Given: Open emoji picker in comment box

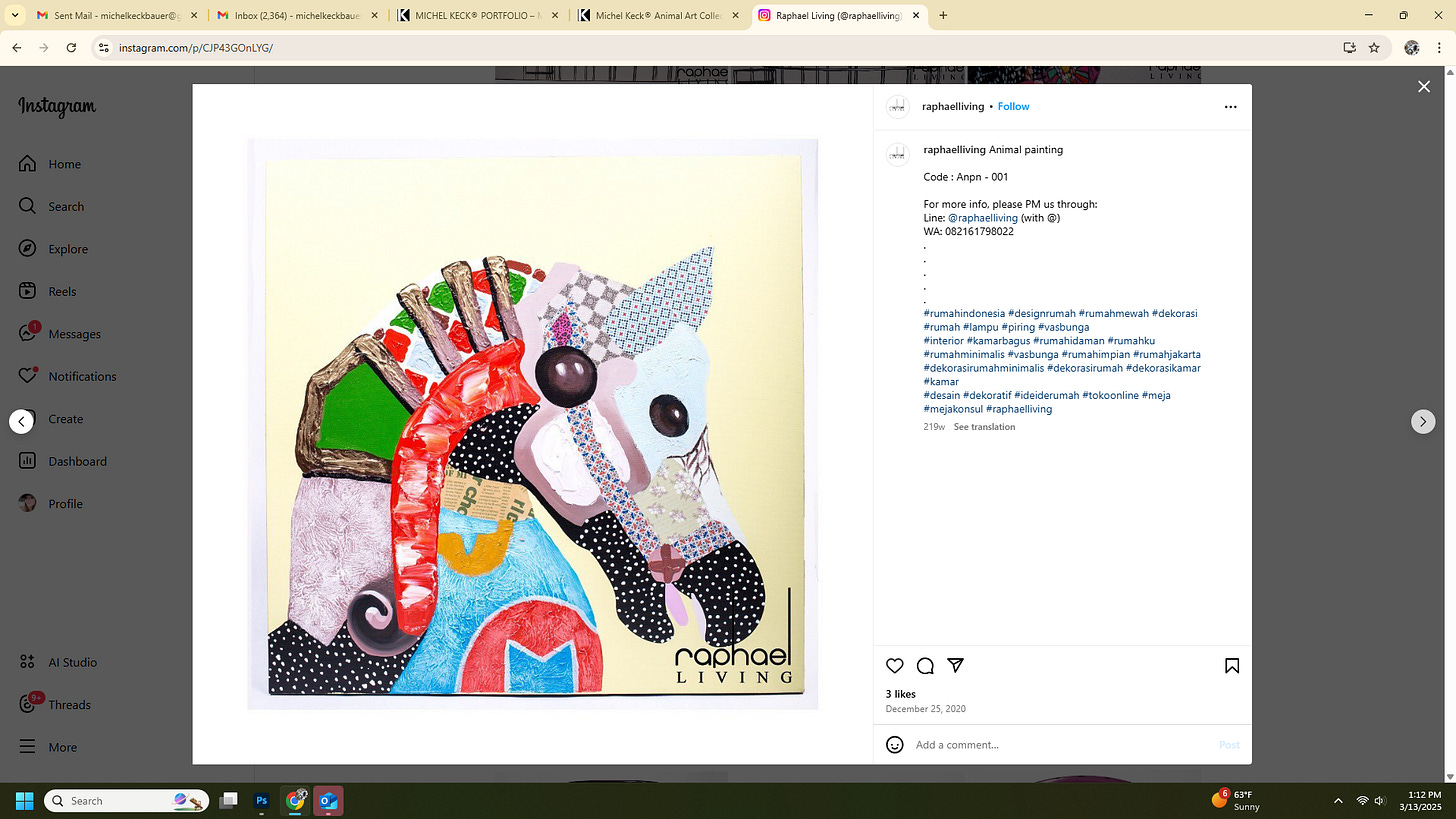Looking at the screenshot, I should [895, 745].
